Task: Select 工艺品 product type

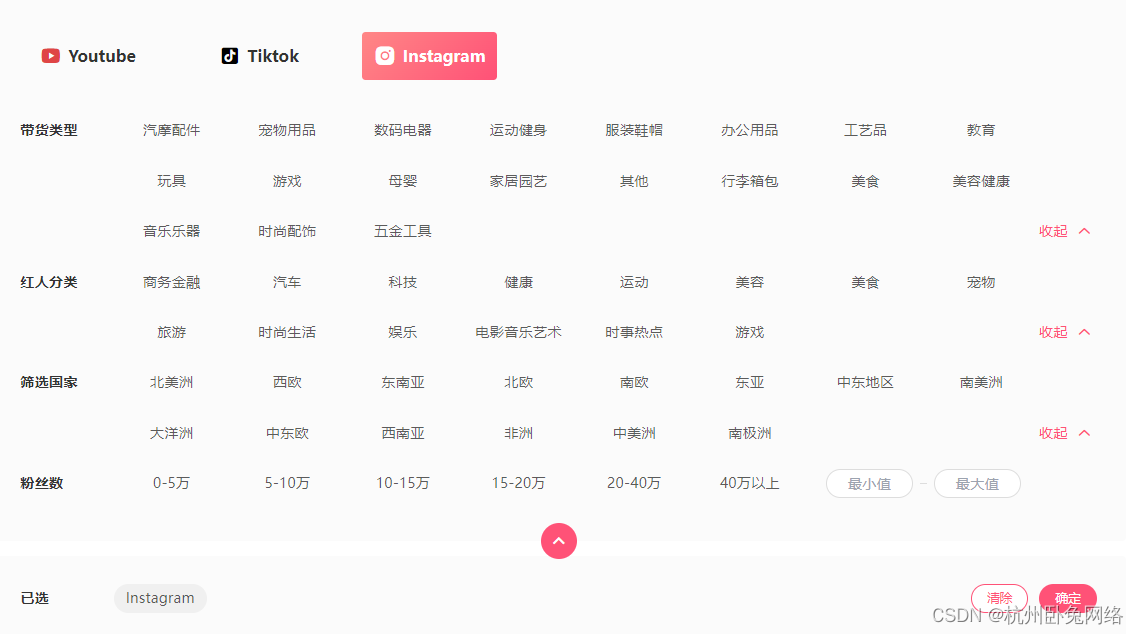Action: tap(865, 130)
